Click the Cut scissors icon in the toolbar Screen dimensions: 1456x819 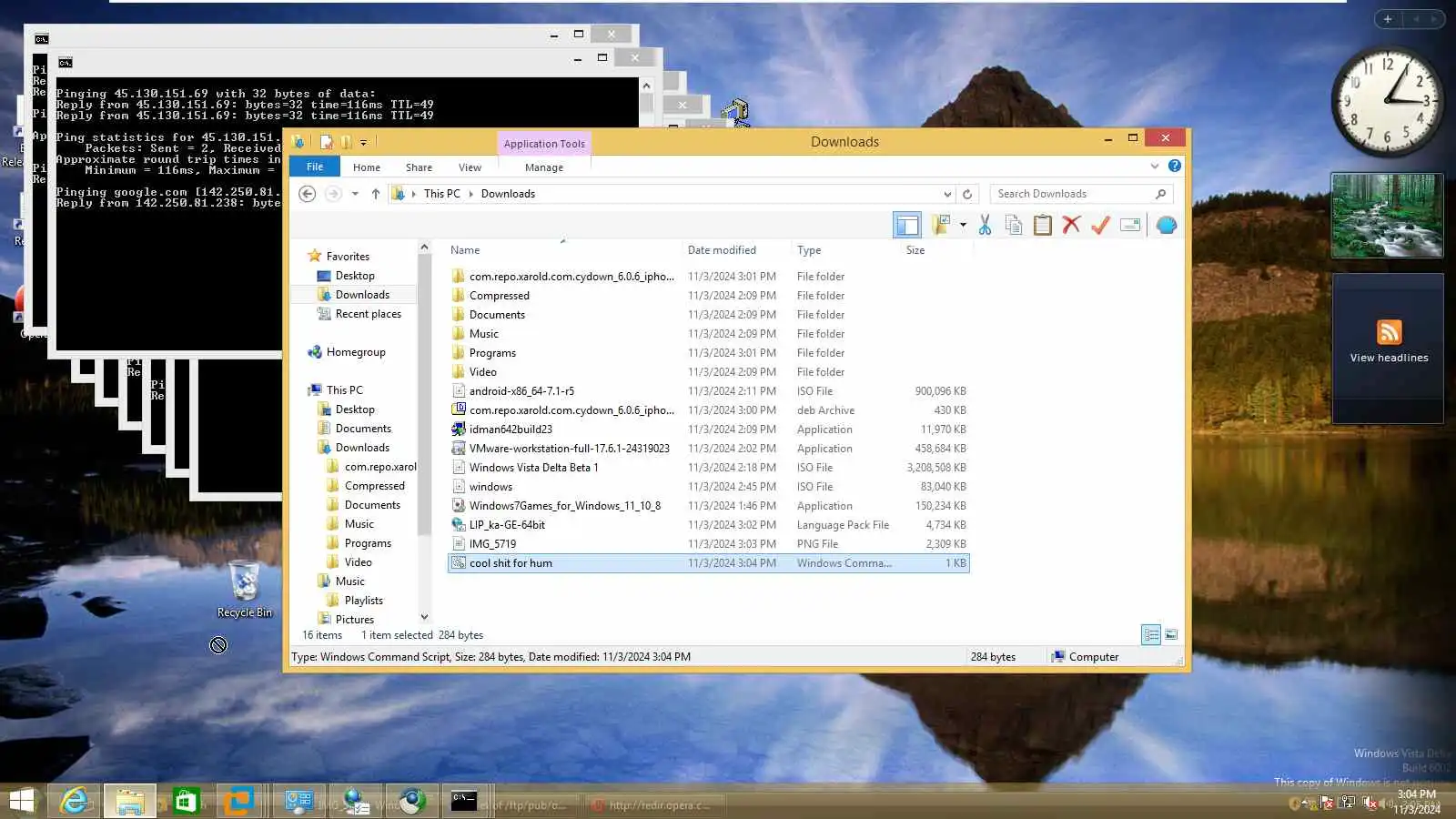tap(985, 225)
